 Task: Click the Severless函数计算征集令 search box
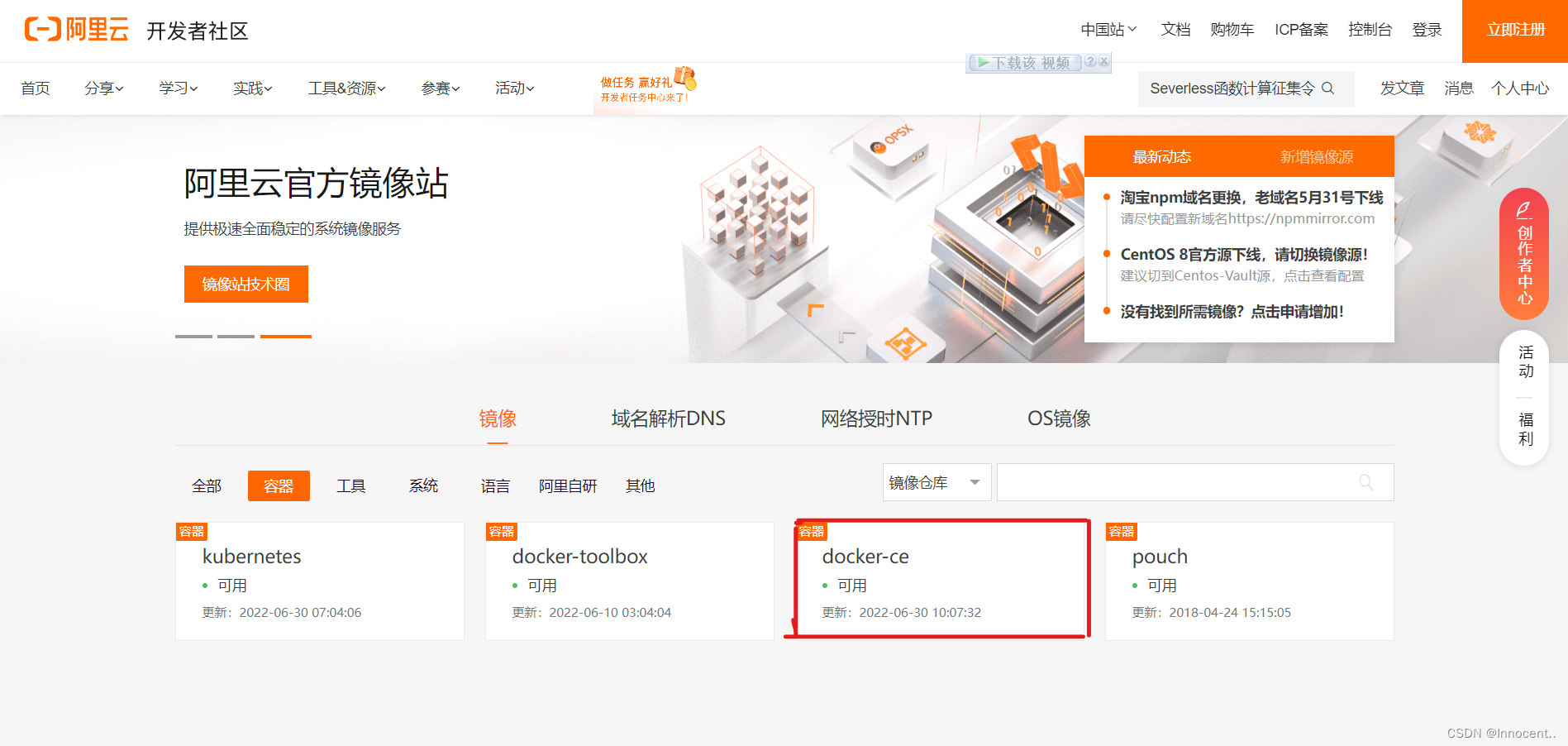1246,88
